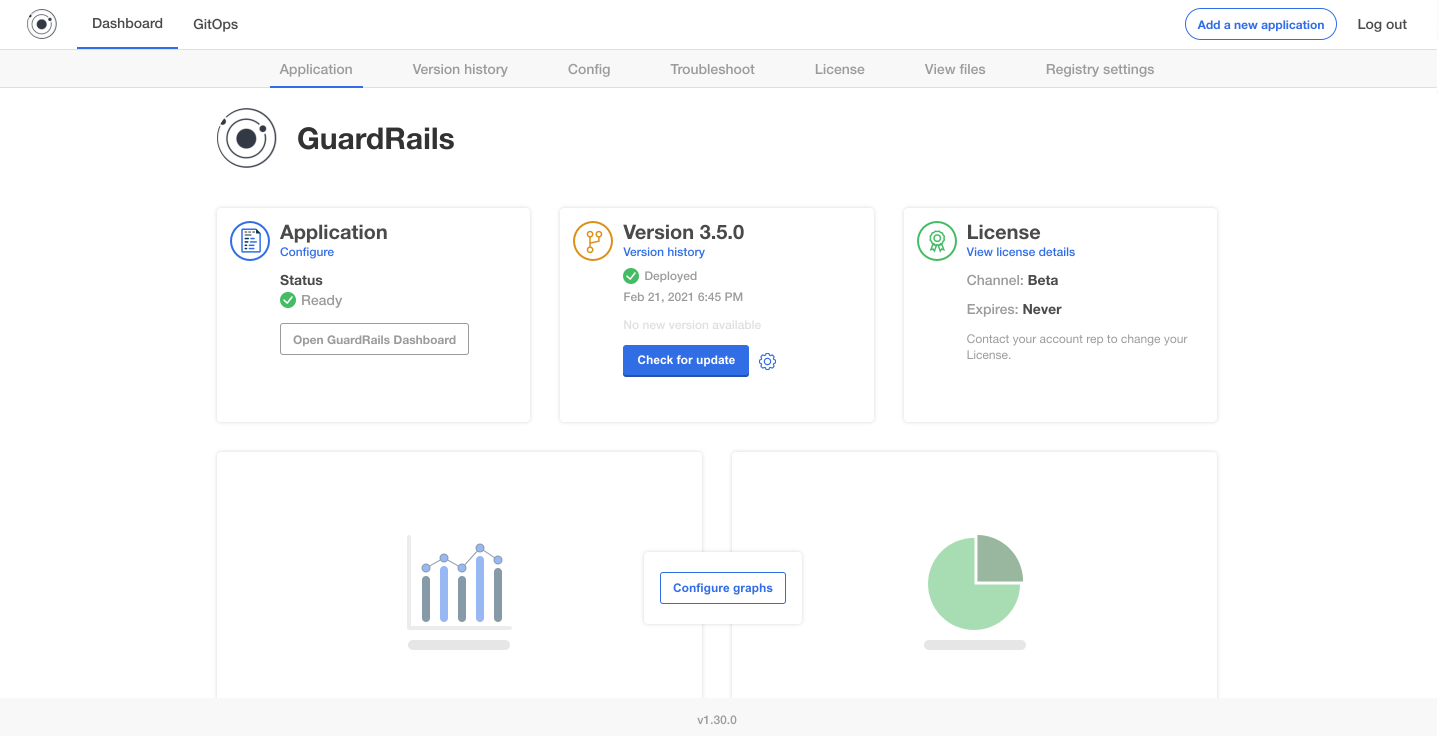Click Log out
1438x736 pixels.
[x=1382, y=25]
